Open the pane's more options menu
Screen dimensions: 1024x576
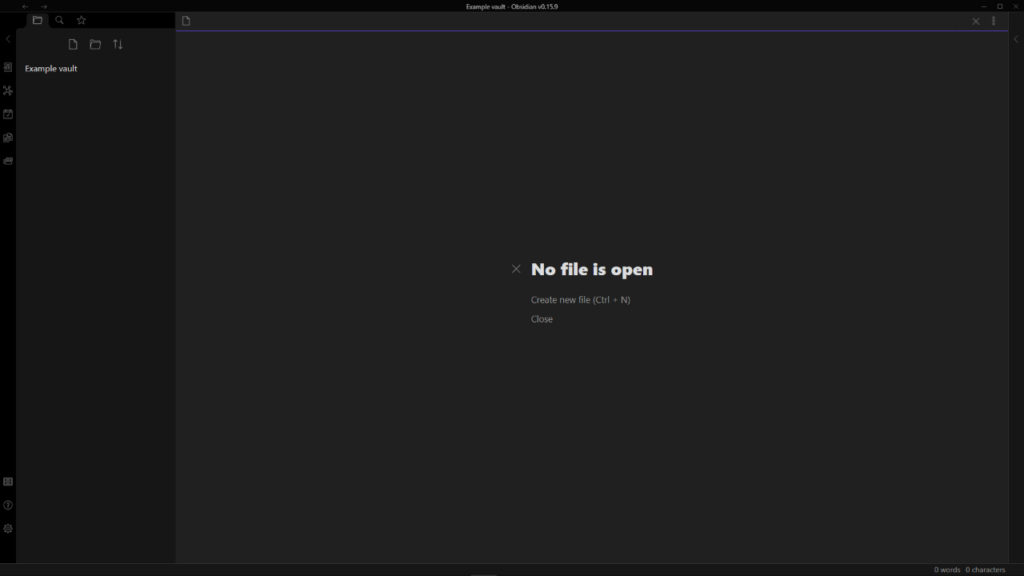[993, 20]
